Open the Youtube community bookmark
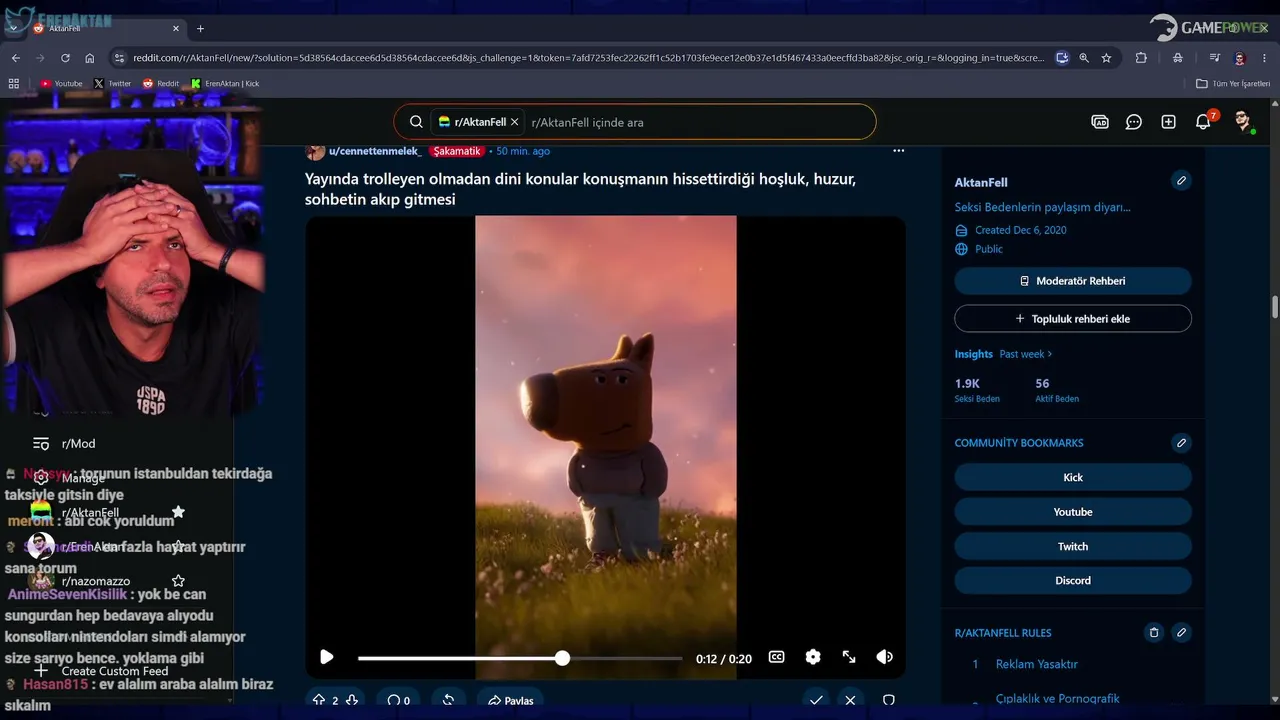The height and width of the screenshot is (720, 1280). point(1073,512)
